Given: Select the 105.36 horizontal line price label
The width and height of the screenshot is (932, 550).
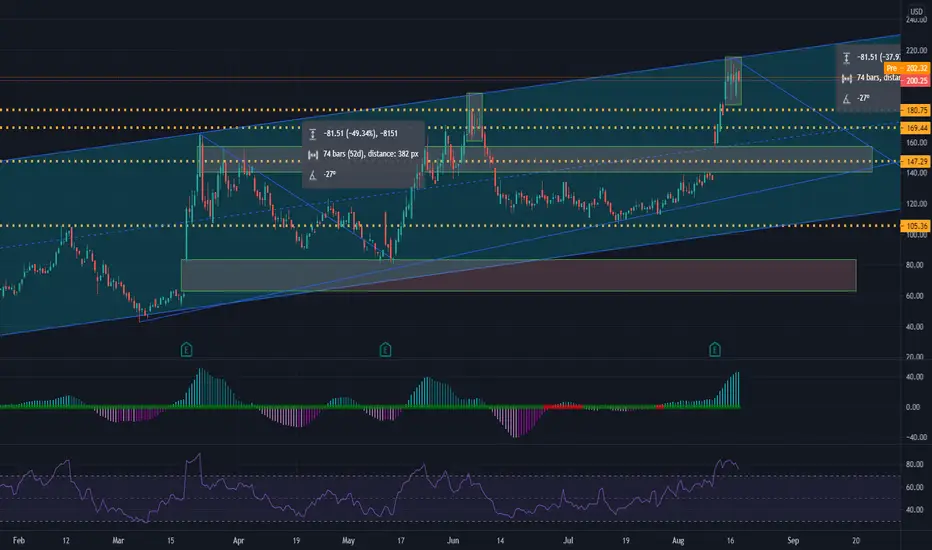Looking at the screenshot, I should [x=916, y=226].
